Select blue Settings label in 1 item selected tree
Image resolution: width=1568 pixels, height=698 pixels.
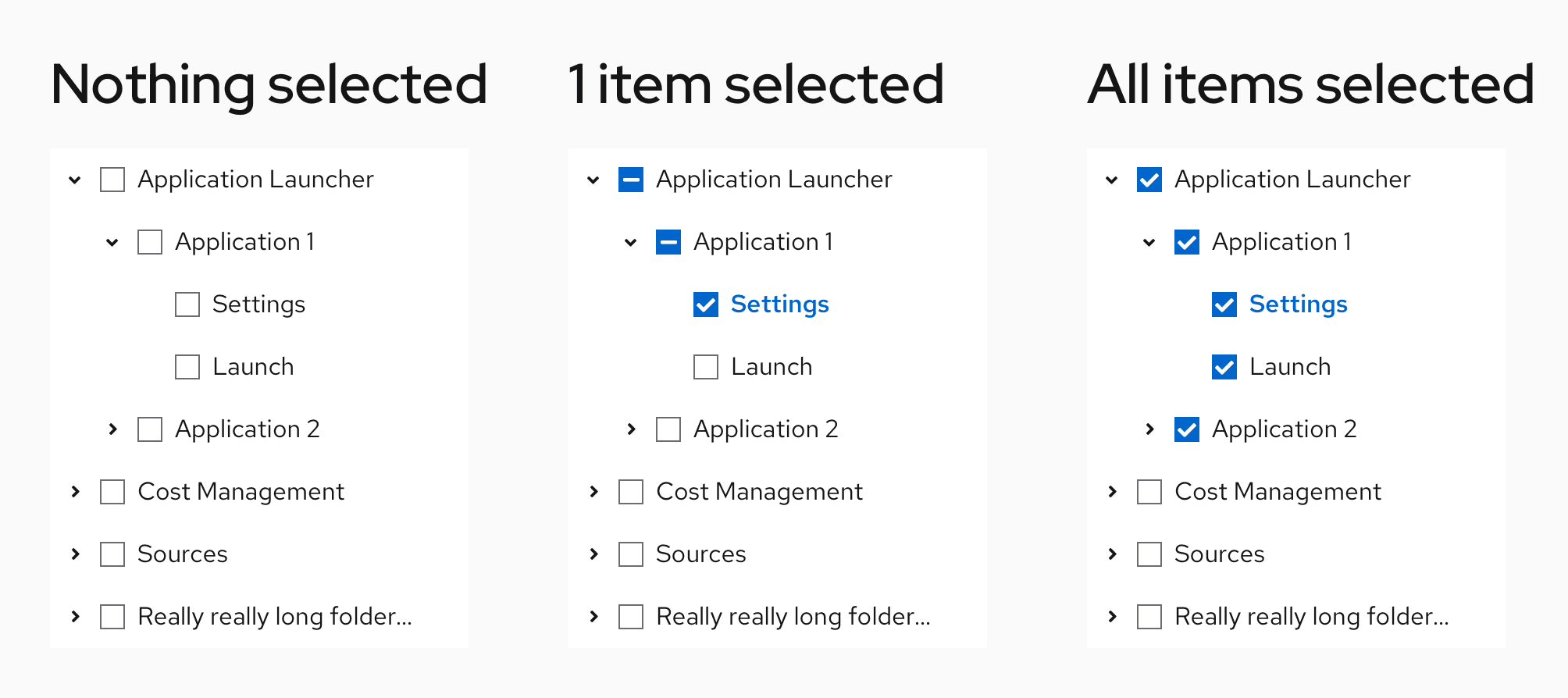(779, 304)
